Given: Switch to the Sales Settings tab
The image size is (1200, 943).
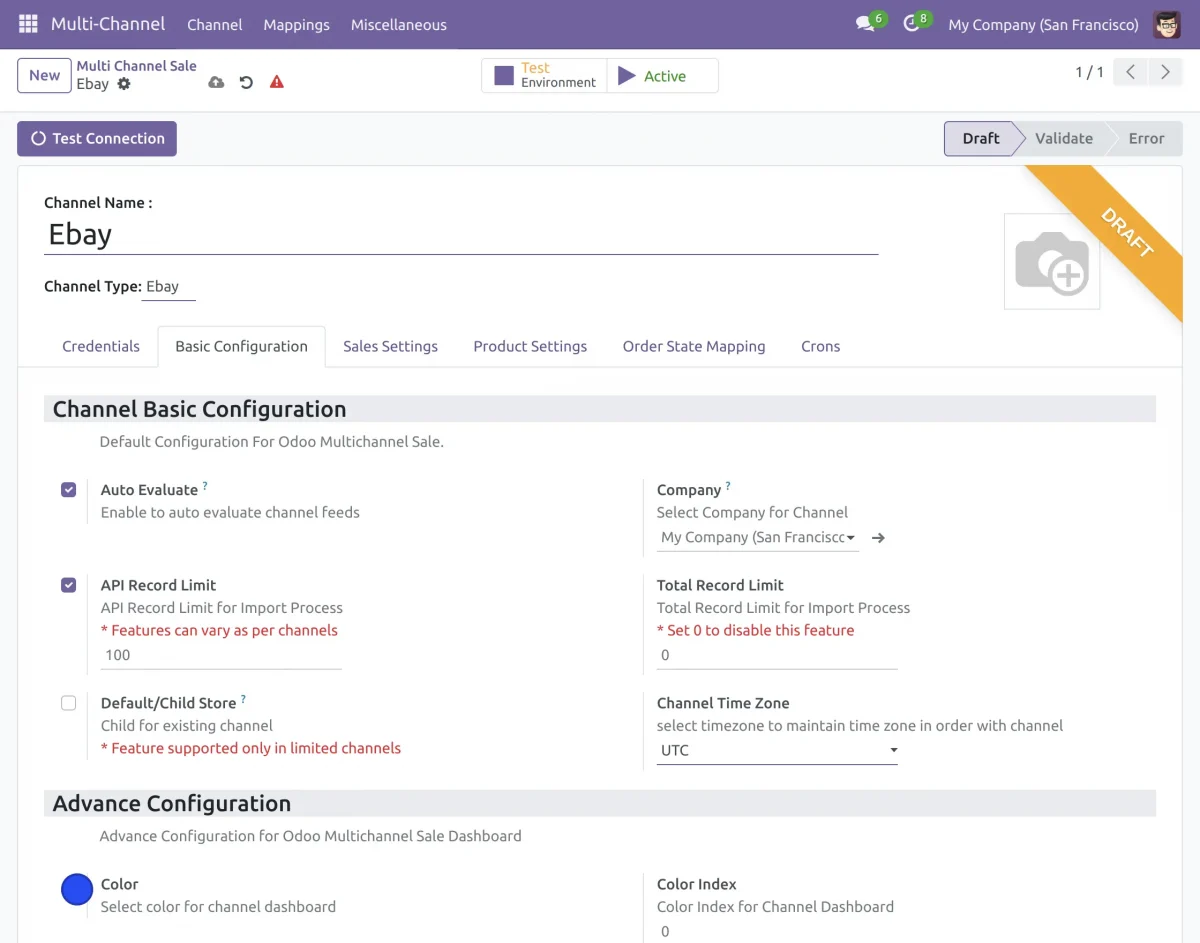Looking at the screenshot, I should click(x=390, y=346).
